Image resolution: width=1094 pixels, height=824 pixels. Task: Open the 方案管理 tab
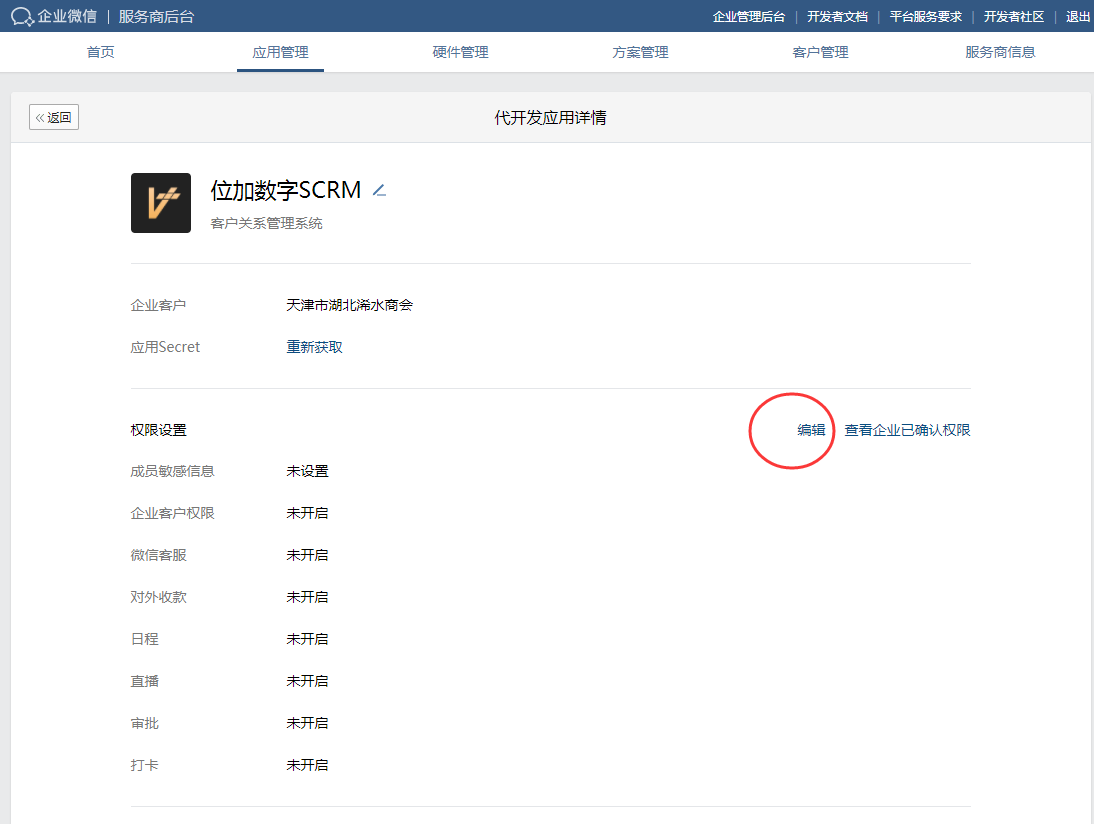tap(640, 52)
